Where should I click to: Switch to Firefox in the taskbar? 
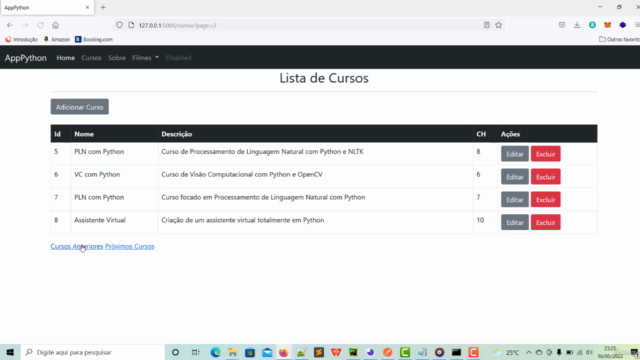284,352
